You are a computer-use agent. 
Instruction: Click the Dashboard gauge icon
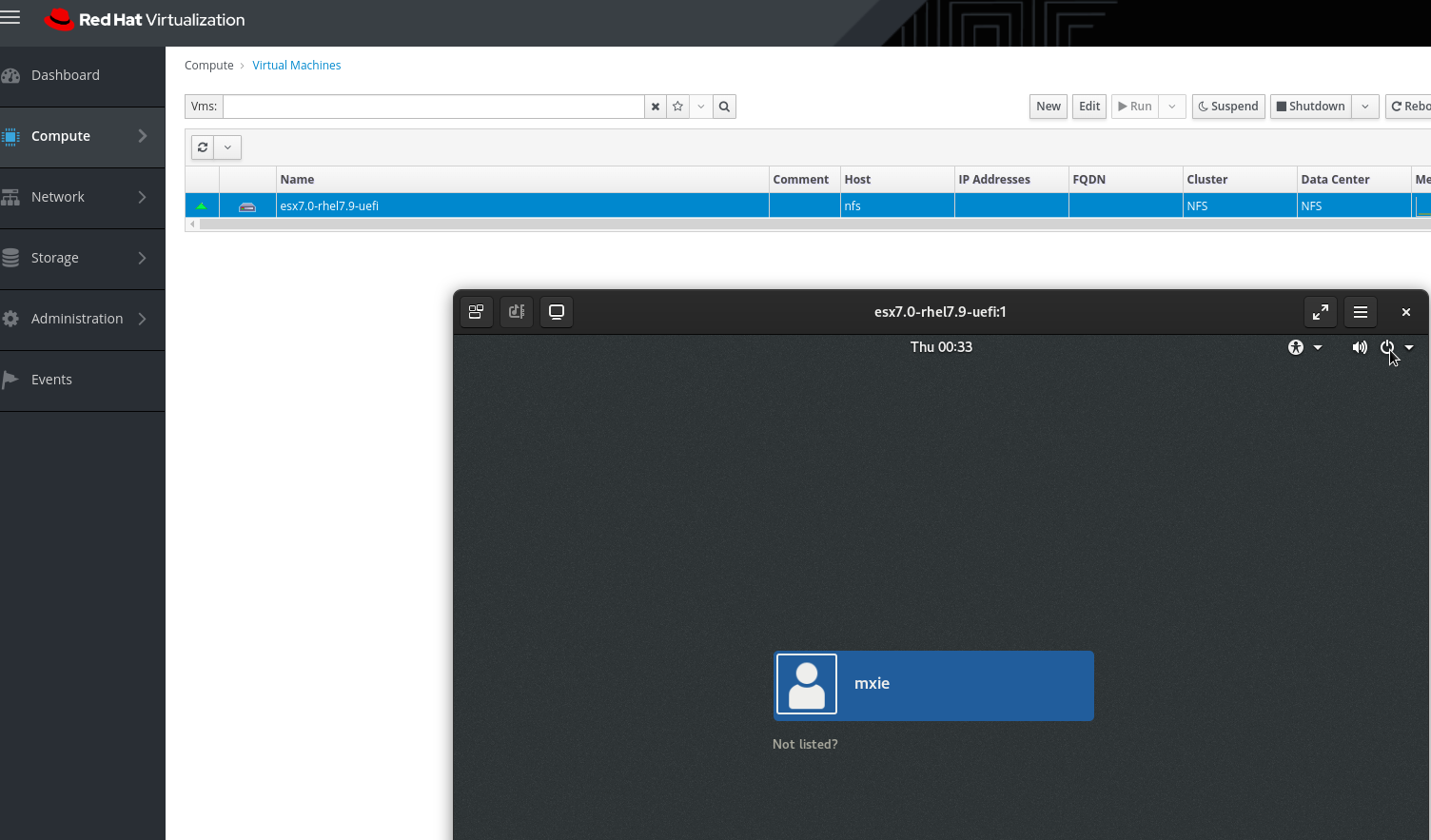point(10,75)
